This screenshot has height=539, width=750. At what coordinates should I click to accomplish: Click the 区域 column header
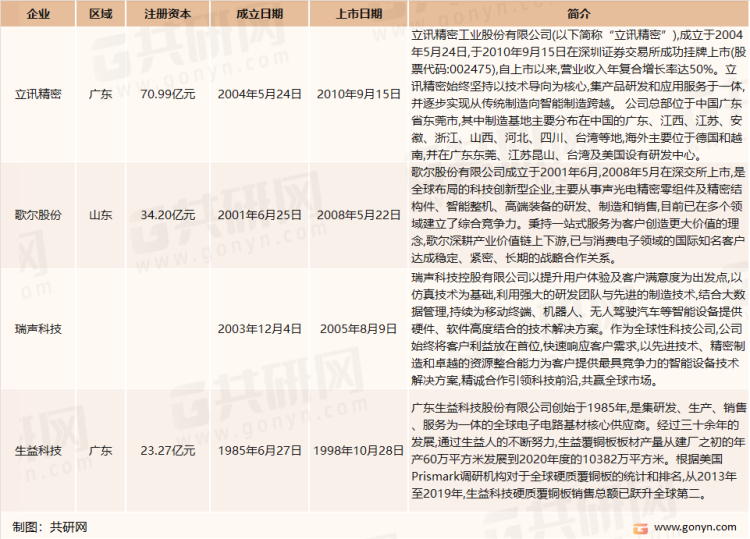point(100,14)
